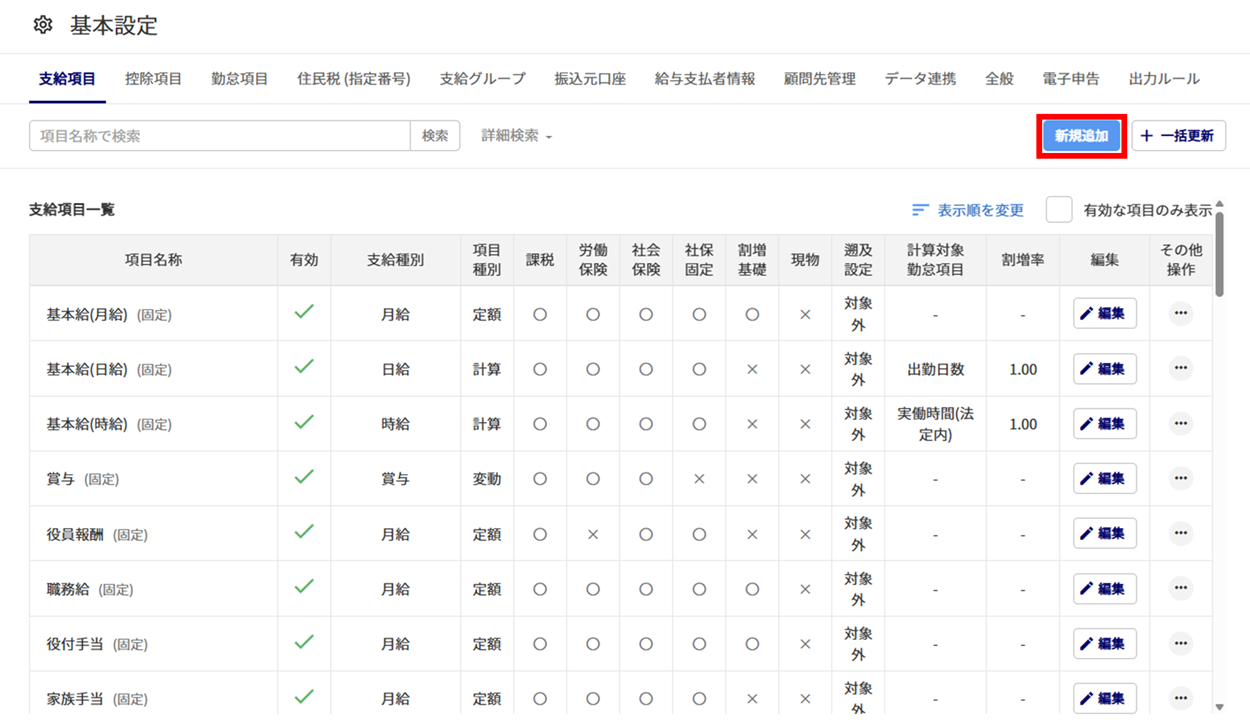Click the settings gear icon beside 基本設定

point(42,25)
